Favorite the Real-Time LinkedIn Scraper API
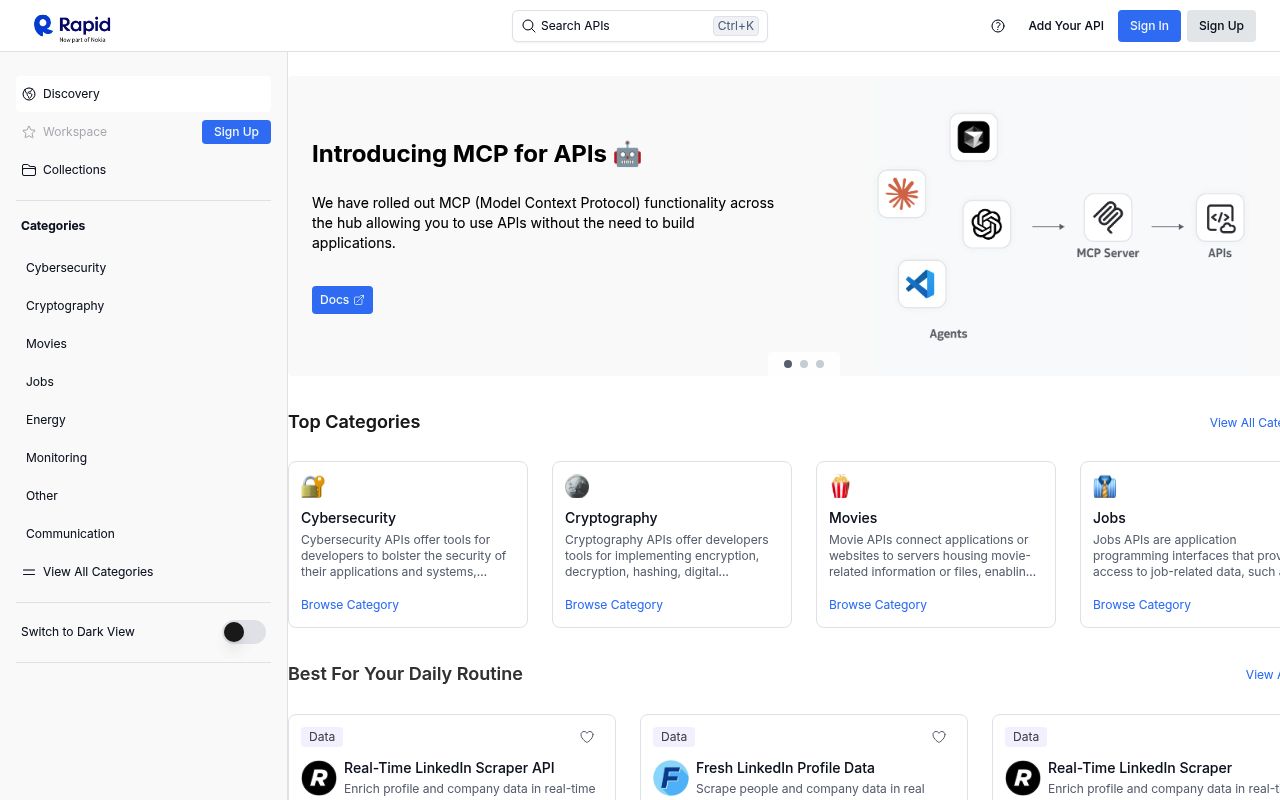The image size is (1280, 800). click(587, 737)
